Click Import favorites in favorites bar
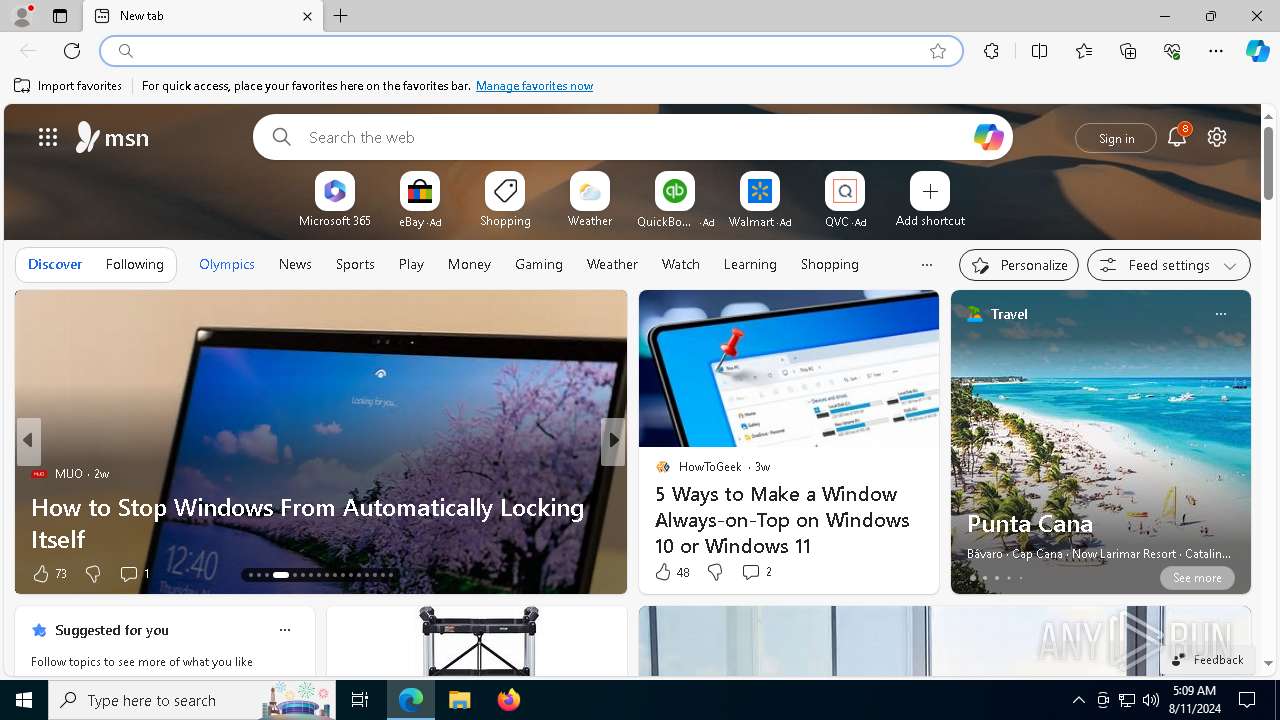 pos(68,86)
